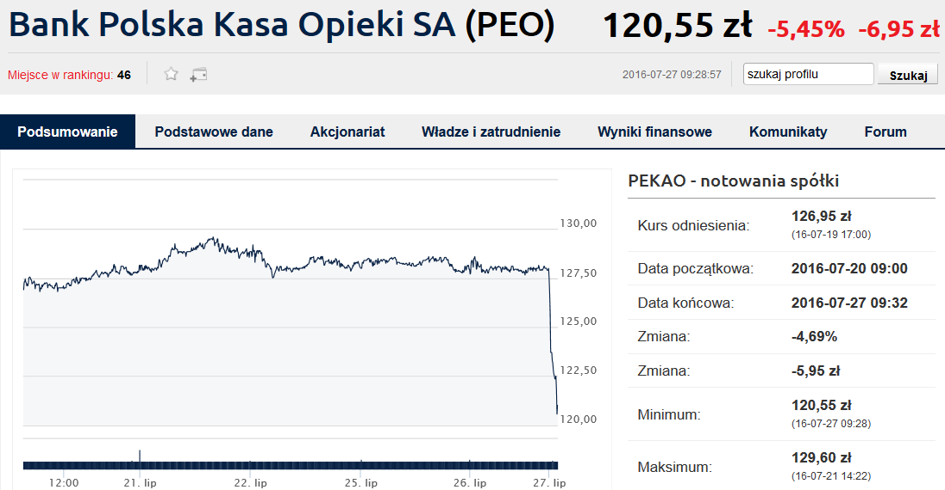
Task: Open the Podsumowanie tab
Action: [68, 132]
